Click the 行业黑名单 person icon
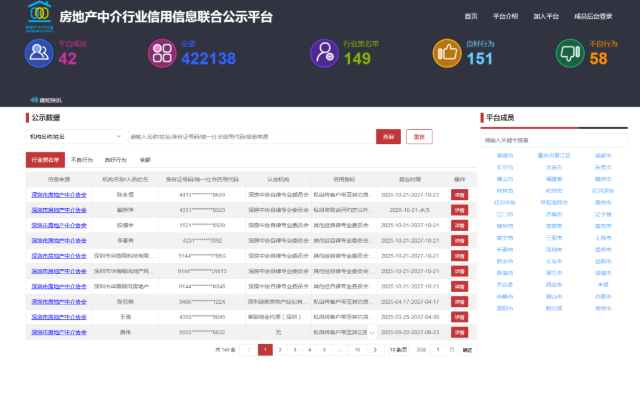 coord(324,53)
